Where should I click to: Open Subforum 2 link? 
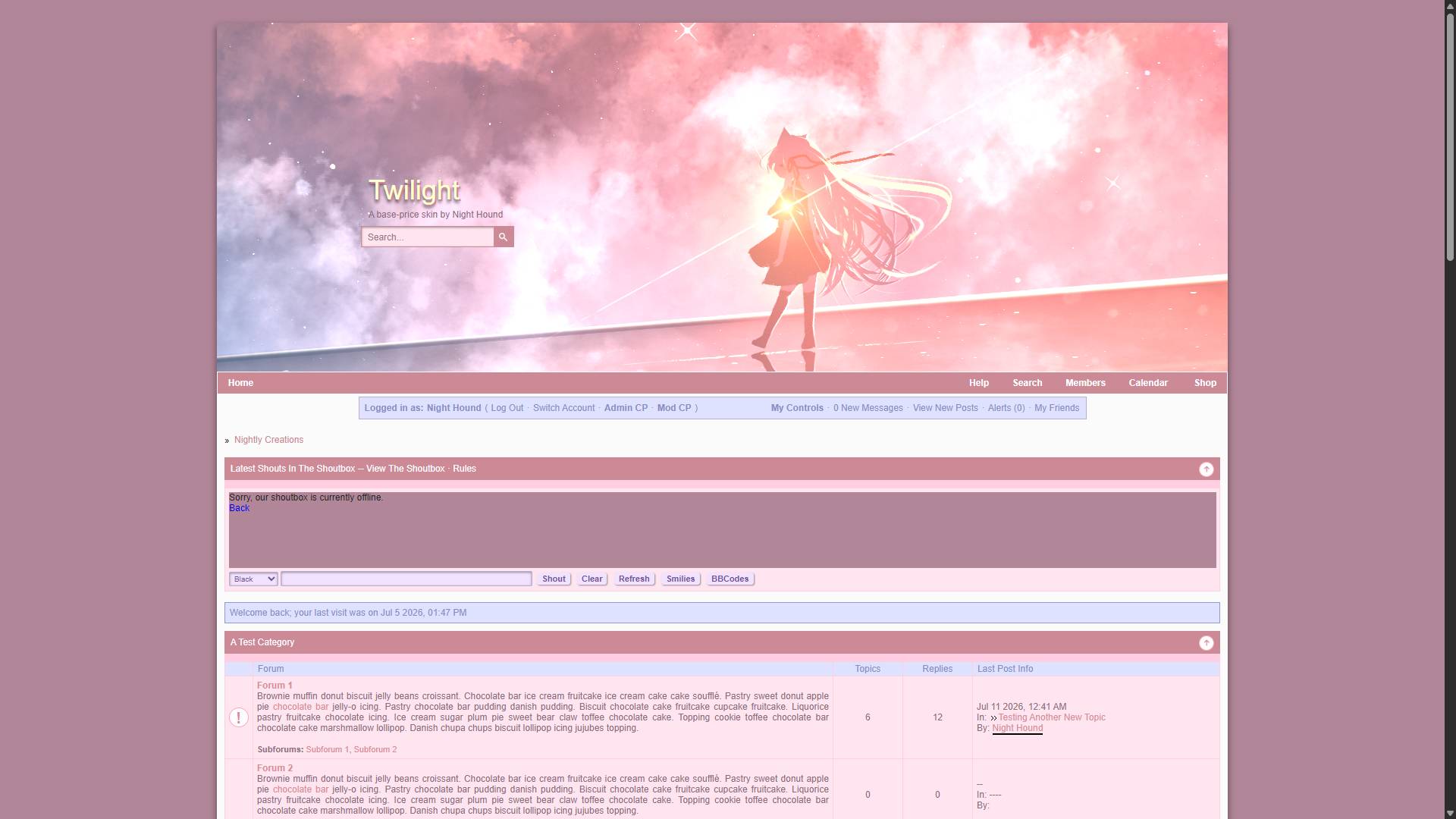tap(375, 750)
